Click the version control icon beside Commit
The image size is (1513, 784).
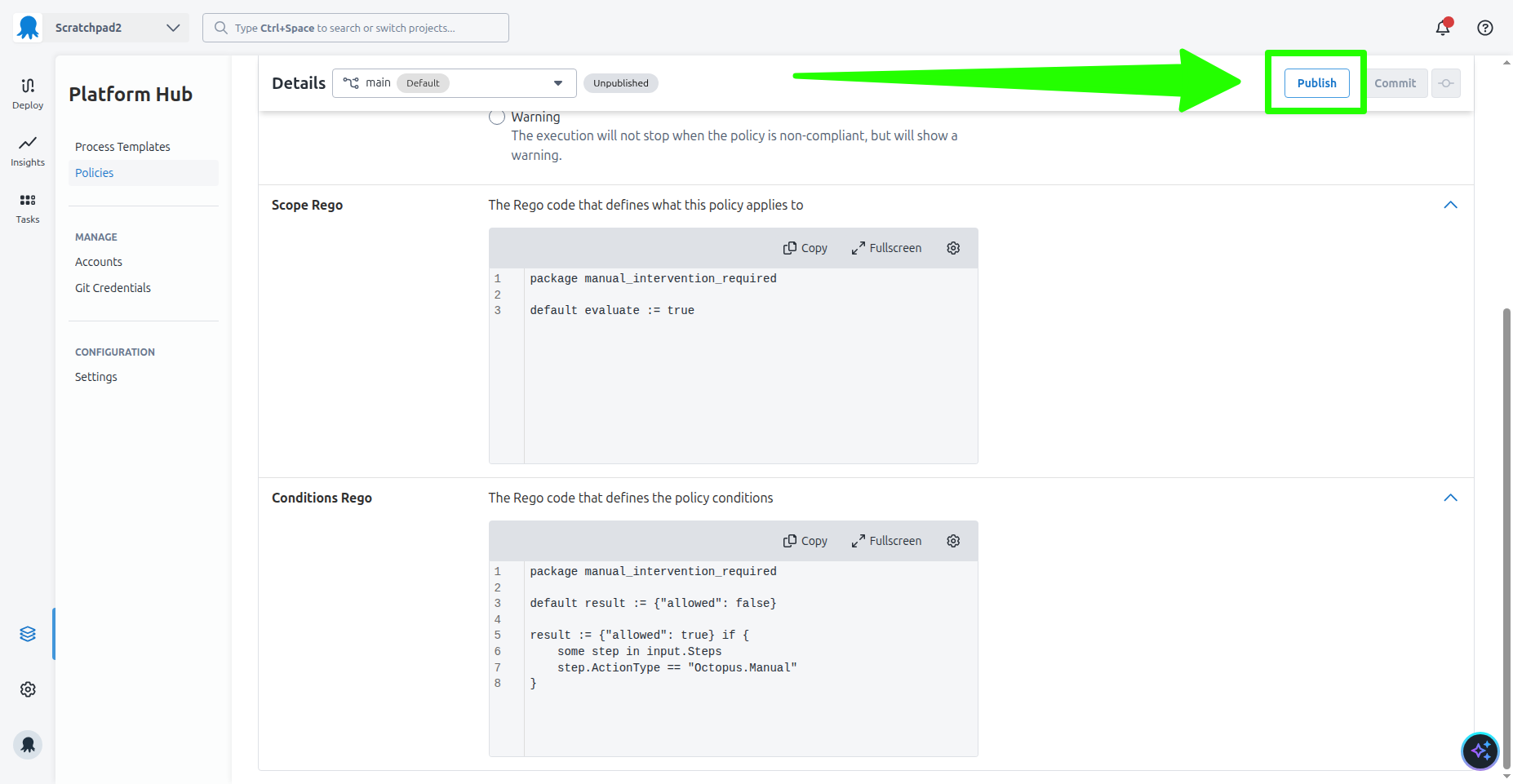click(x=1445, y=82)
